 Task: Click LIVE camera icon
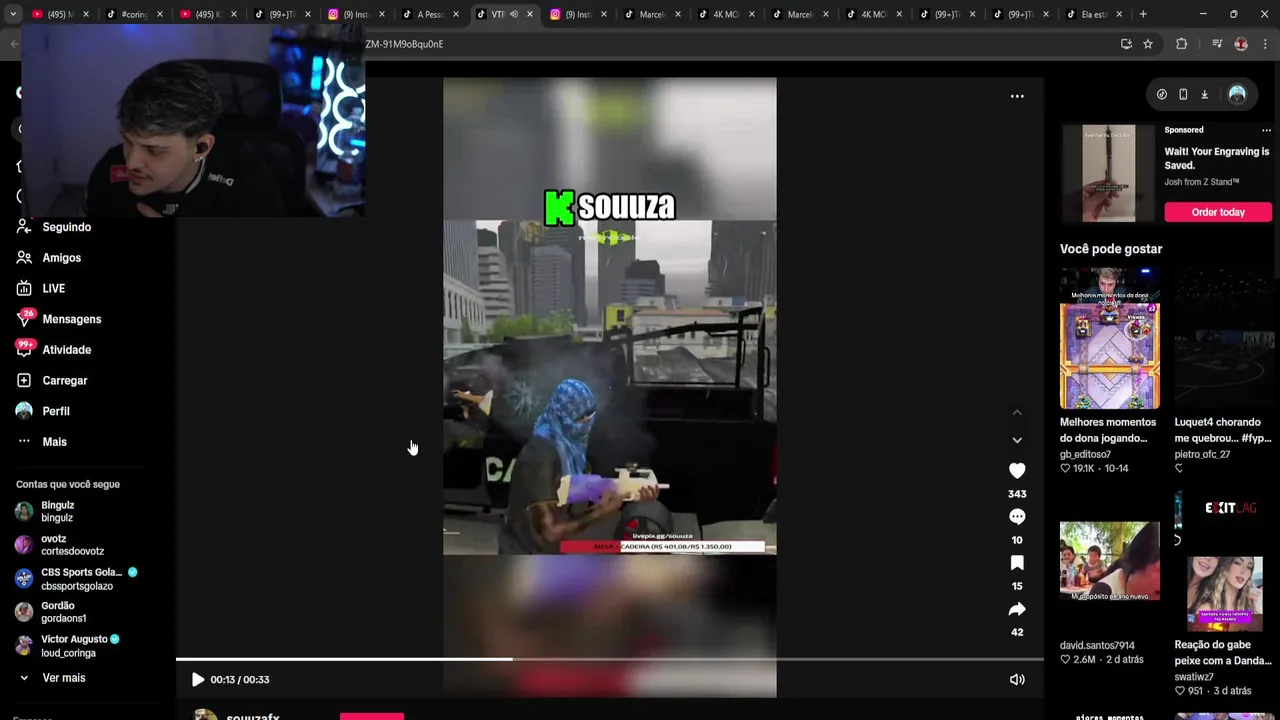24,289
